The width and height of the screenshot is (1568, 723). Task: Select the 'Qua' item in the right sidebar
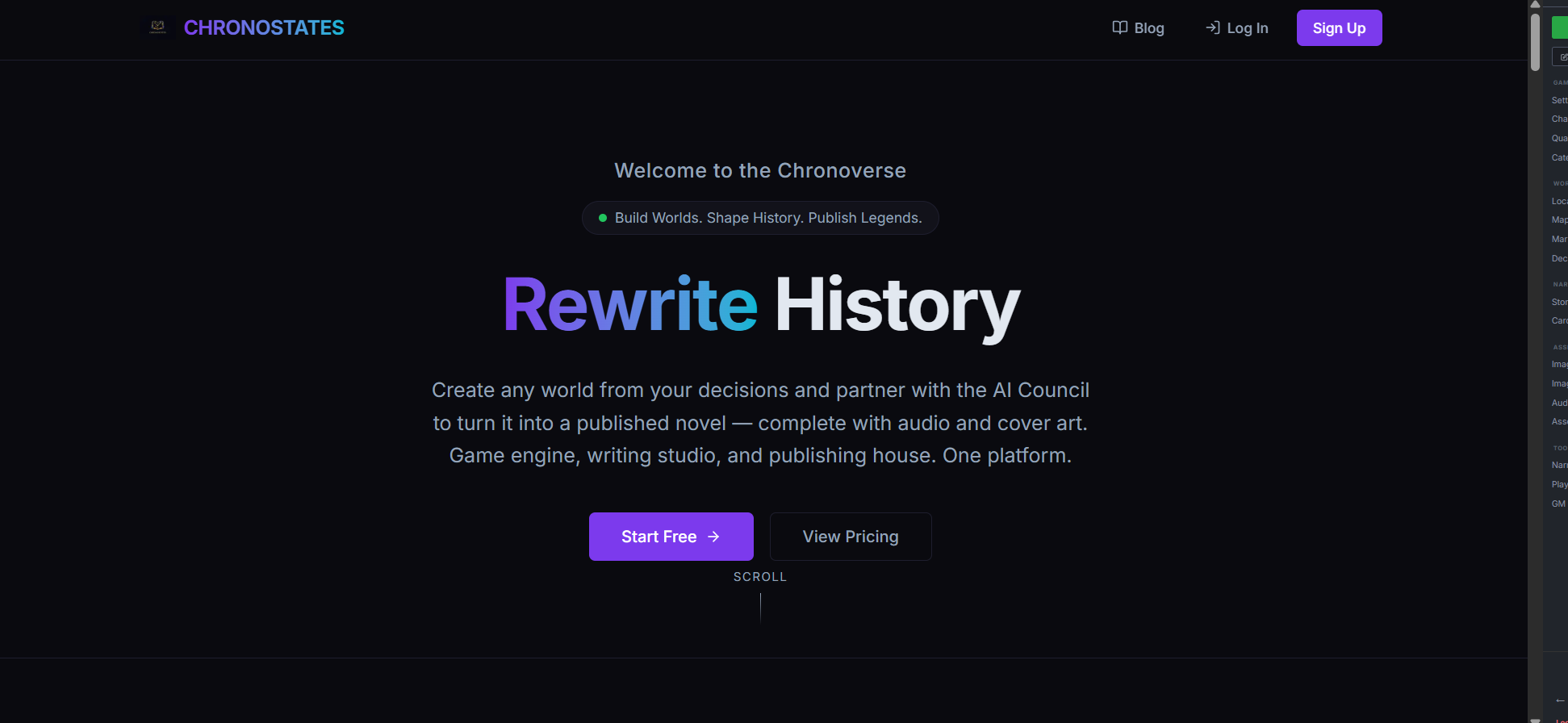pos(1559,138)
